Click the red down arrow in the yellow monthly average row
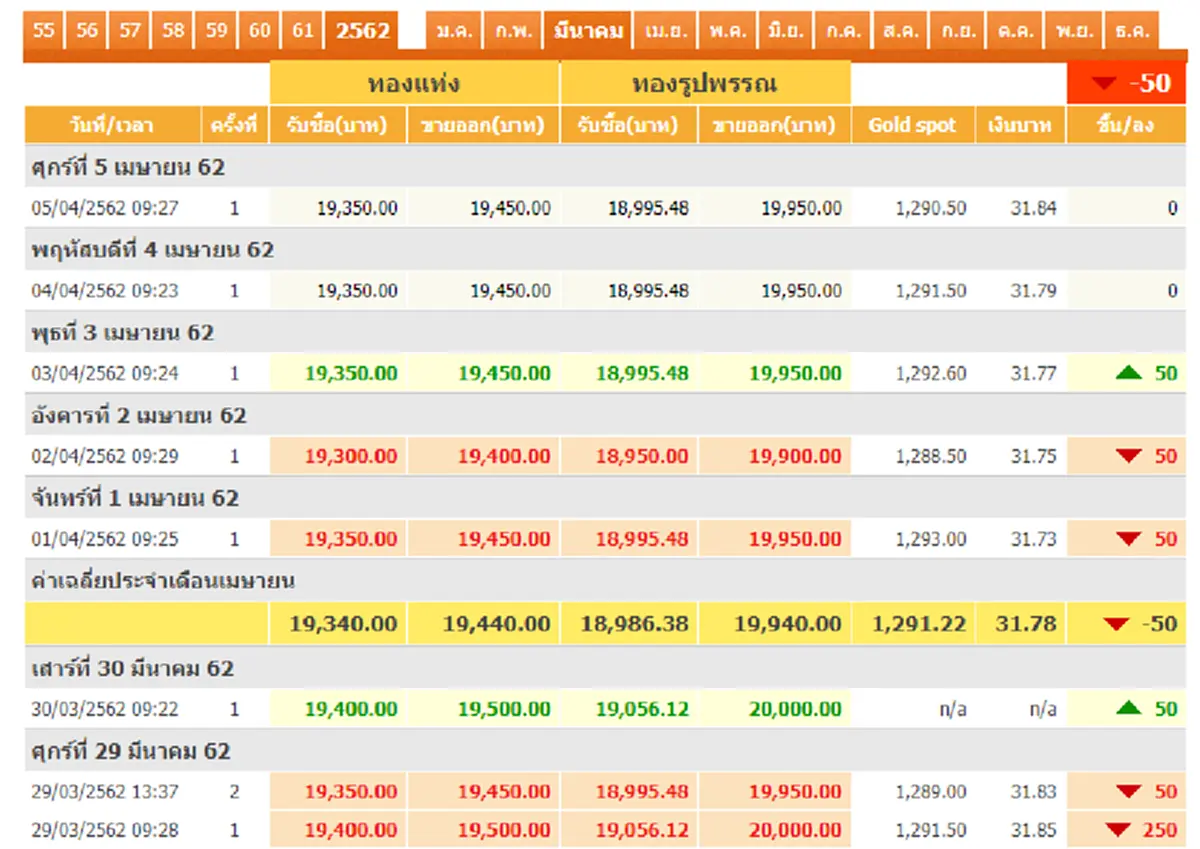 1116,624
